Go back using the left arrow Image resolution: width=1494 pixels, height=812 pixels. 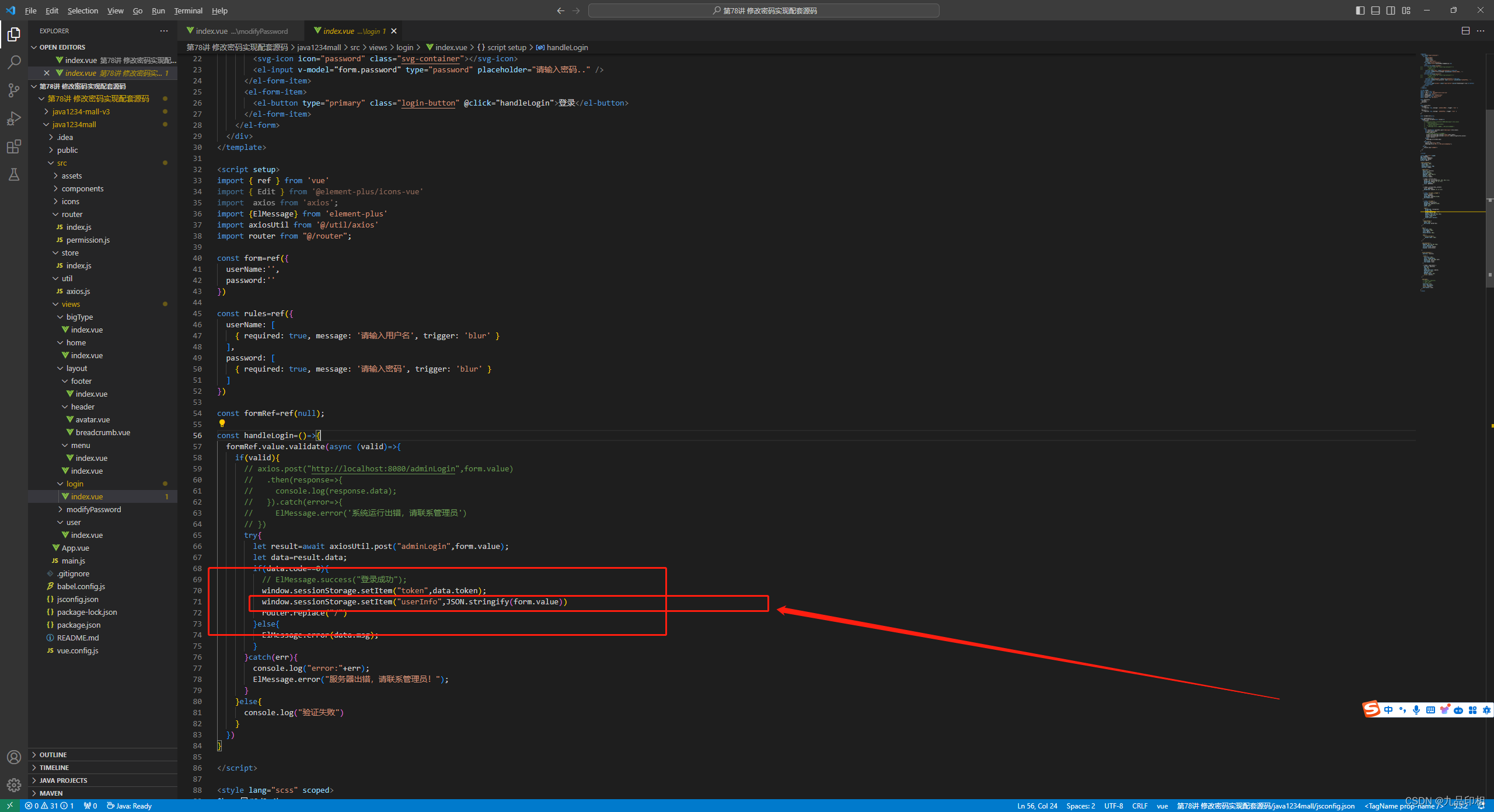[x=560, y=10]
